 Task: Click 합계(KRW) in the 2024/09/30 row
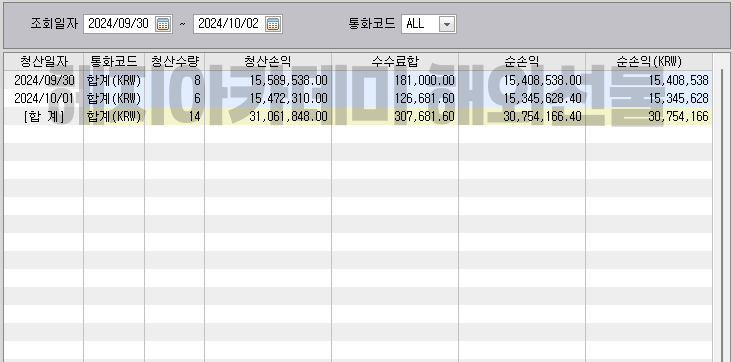[114, 80]
